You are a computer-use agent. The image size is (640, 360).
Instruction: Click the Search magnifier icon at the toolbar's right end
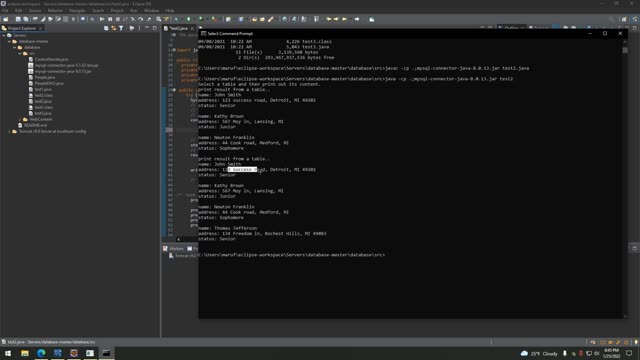(x=611, y=19)
